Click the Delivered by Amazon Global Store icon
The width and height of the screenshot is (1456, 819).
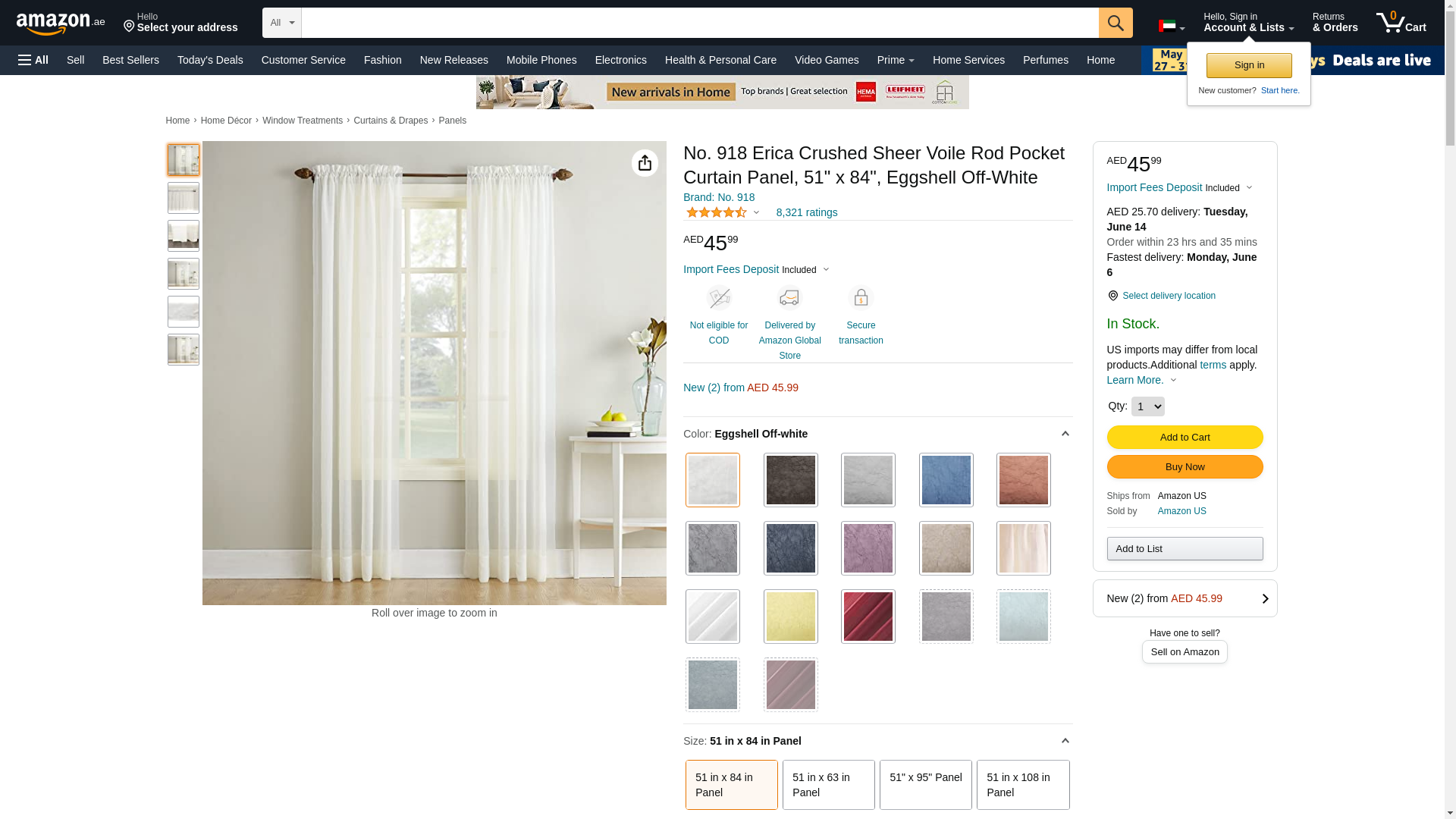pos(789,298)
